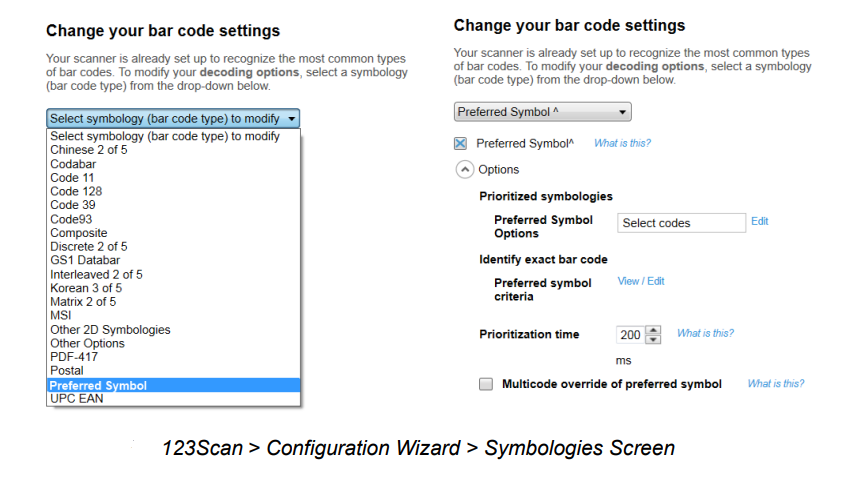This screenshot has height=482, width=844.
Task: Click What is this next to Preferred Symbol
Action: pyautogui.click(x=622, y=143)
